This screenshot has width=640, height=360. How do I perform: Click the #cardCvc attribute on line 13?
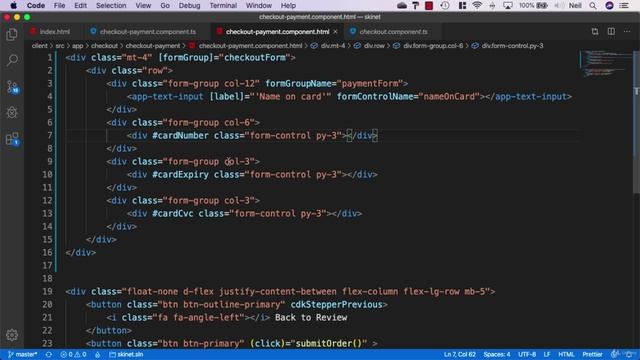click(x=173, y=213)
